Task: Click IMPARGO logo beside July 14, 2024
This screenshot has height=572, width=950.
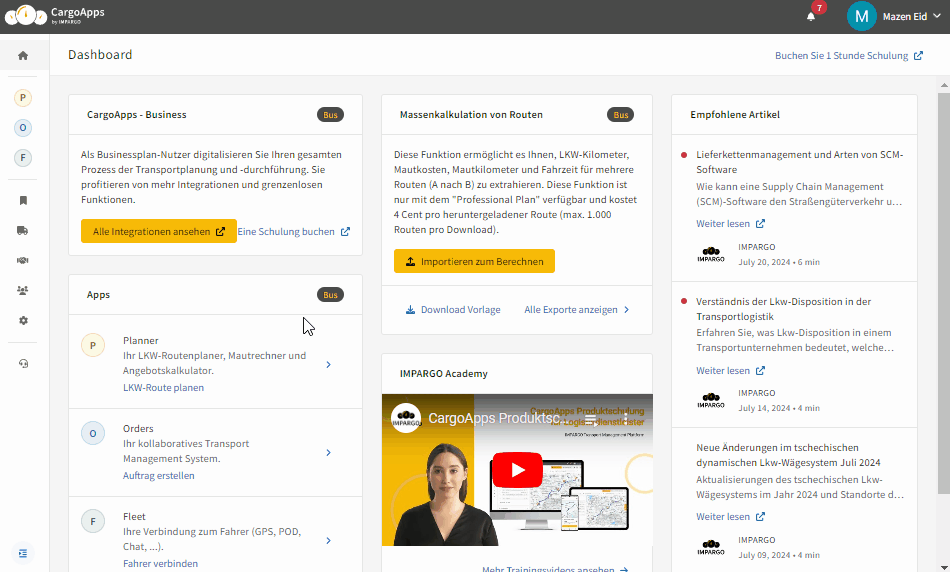Action: pyautogui.click(x=711, y=401)
